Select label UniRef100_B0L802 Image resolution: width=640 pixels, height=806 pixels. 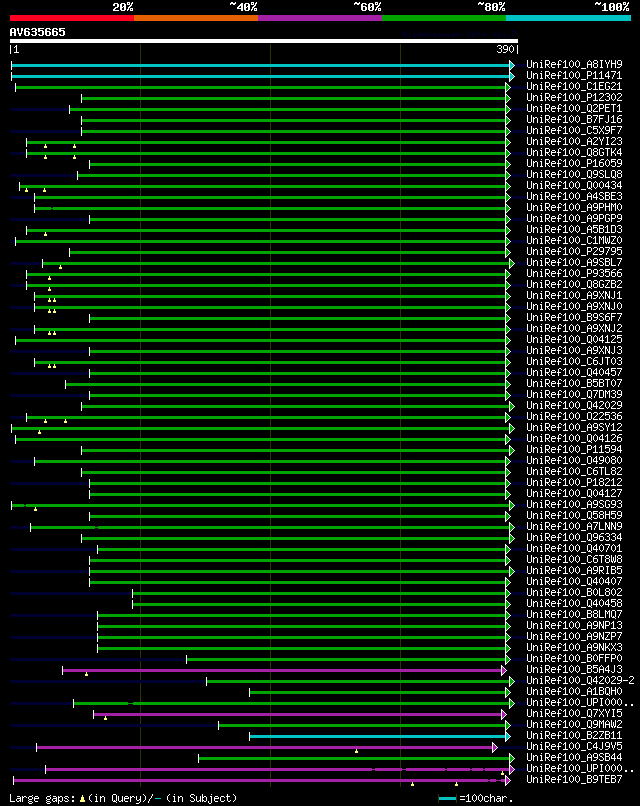point(574,593)
